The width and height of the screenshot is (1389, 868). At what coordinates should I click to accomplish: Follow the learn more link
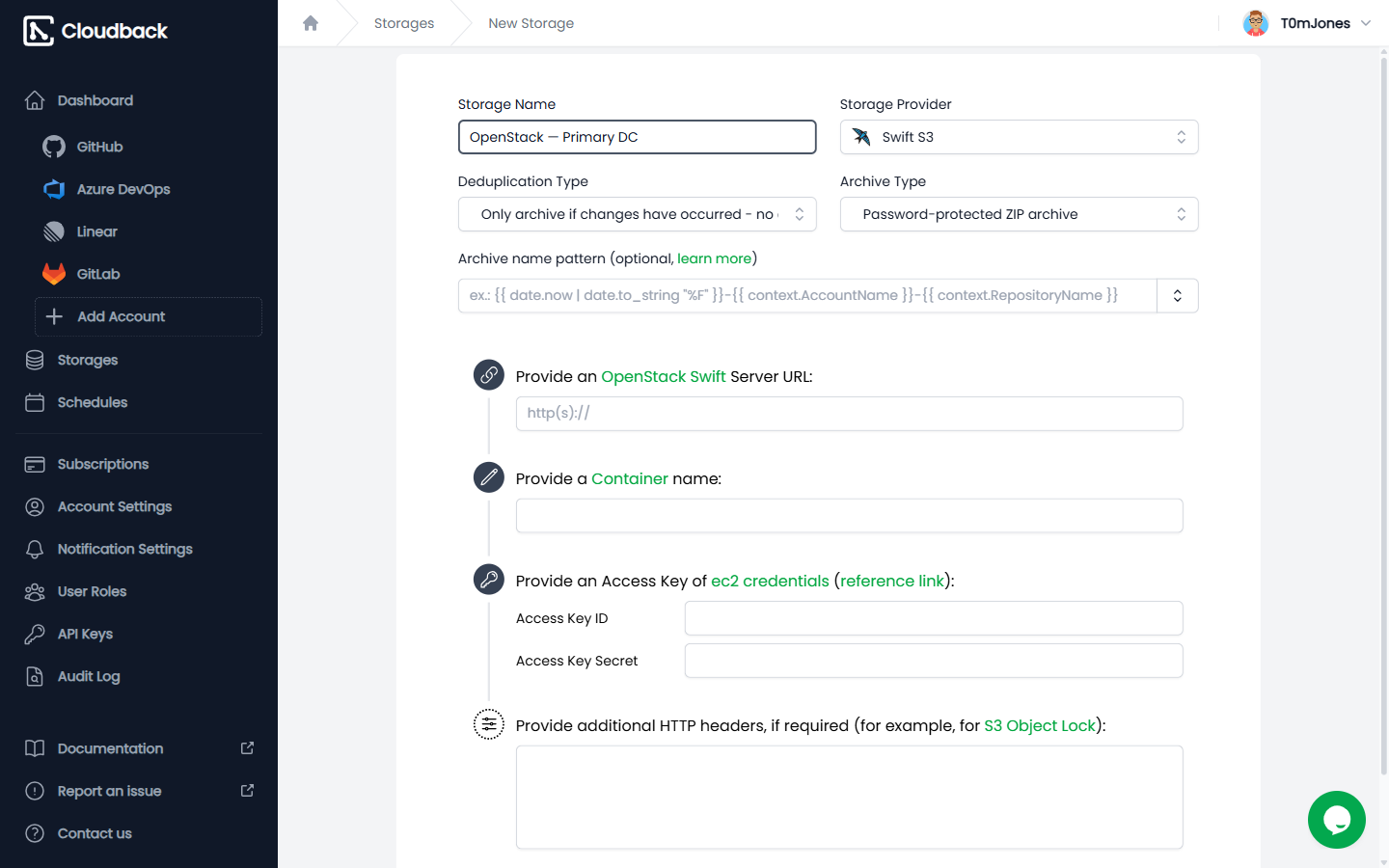click(x=715, y=258)
